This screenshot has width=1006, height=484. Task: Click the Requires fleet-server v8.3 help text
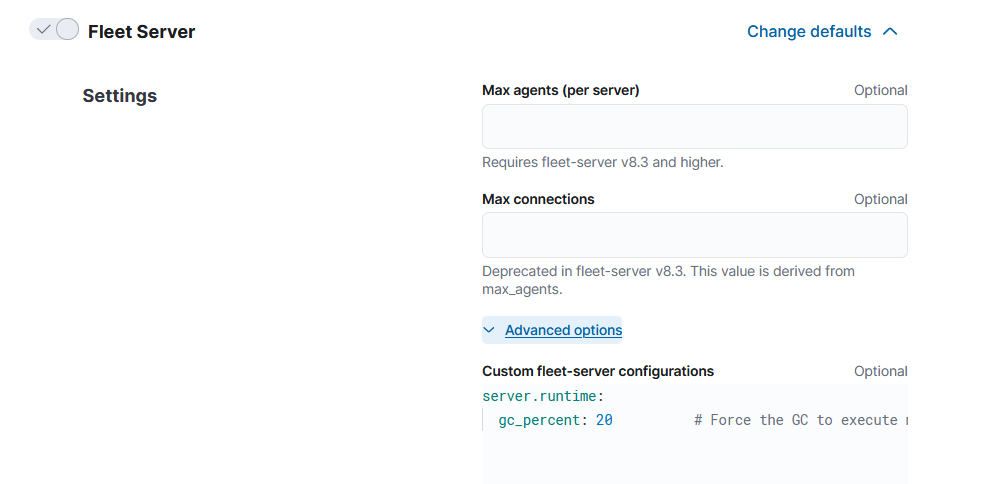(602, 162)
